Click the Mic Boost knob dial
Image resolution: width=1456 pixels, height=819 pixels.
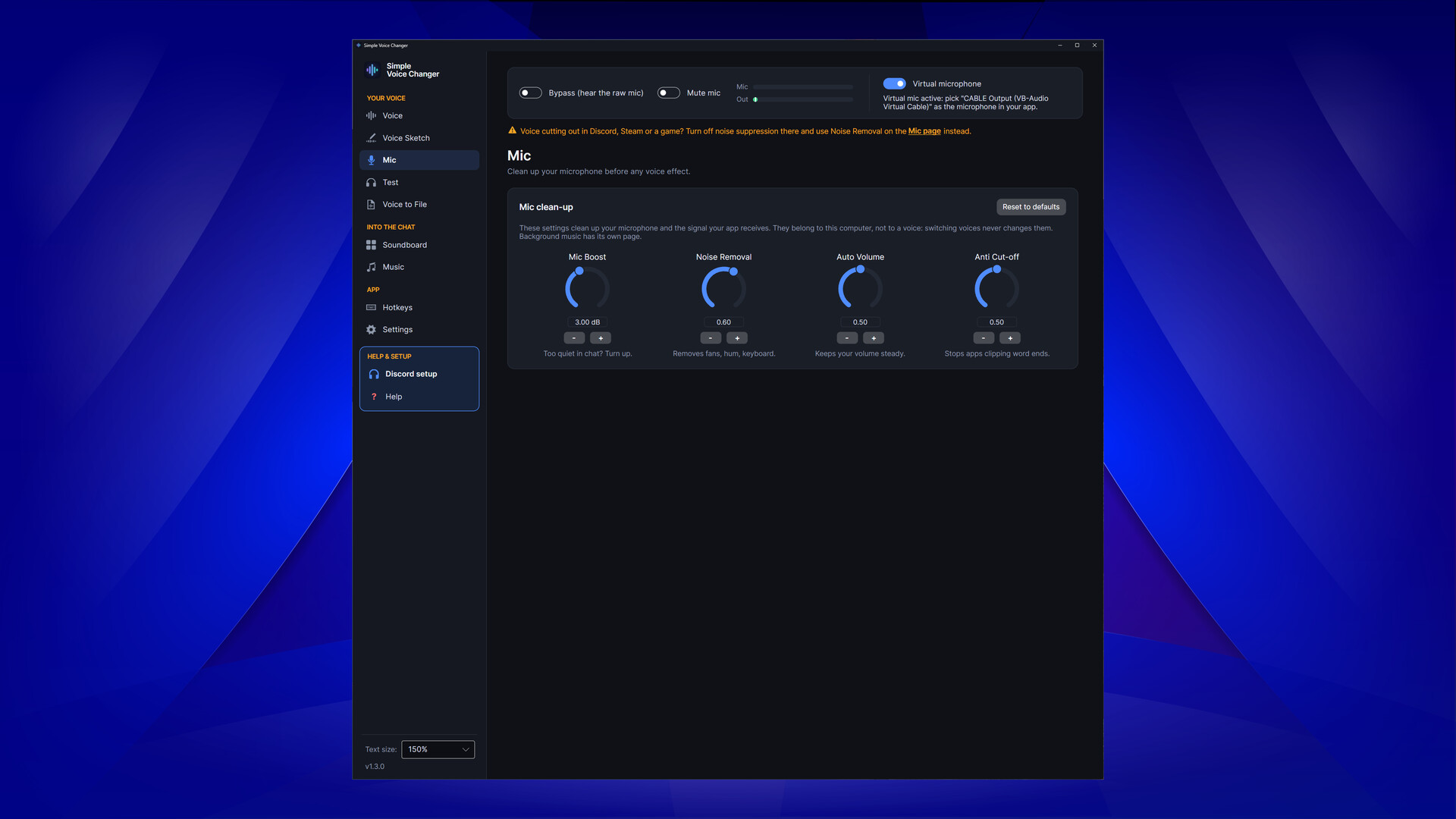click(x=588, y=288)
